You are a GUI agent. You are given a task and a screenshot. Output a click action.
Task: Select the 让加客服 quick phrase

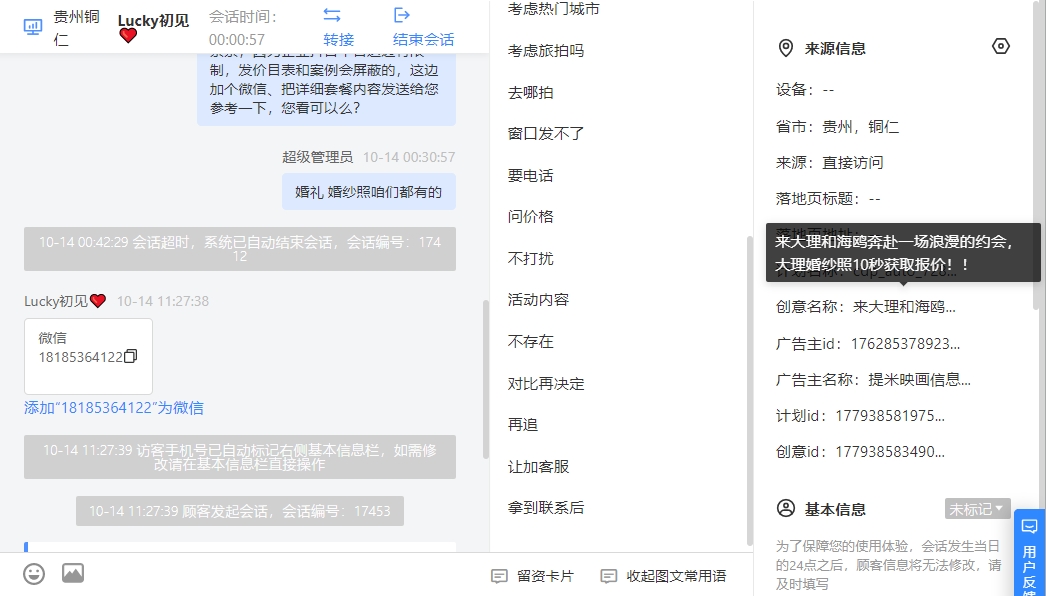pos(538,467)
